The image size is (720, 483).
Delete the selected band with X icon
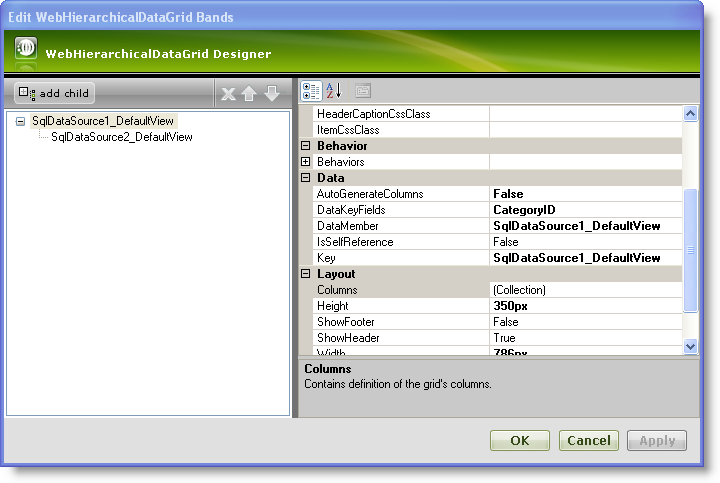tap(228, 94)
